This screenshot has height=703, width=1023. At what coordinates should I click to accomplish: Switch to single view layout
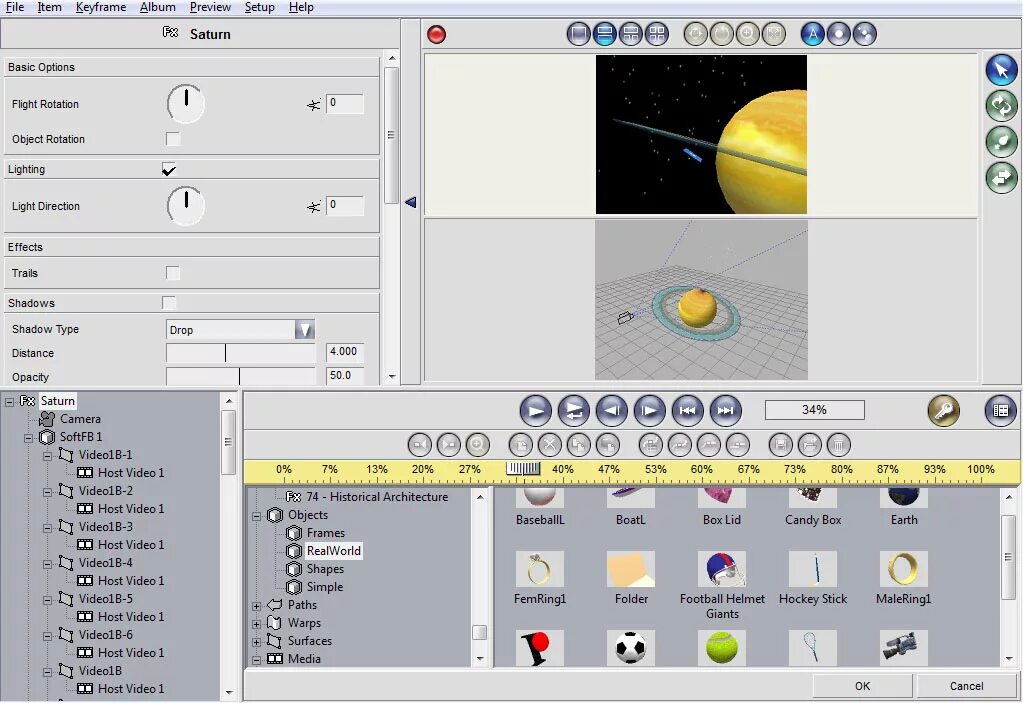click(x=578, y=34)
